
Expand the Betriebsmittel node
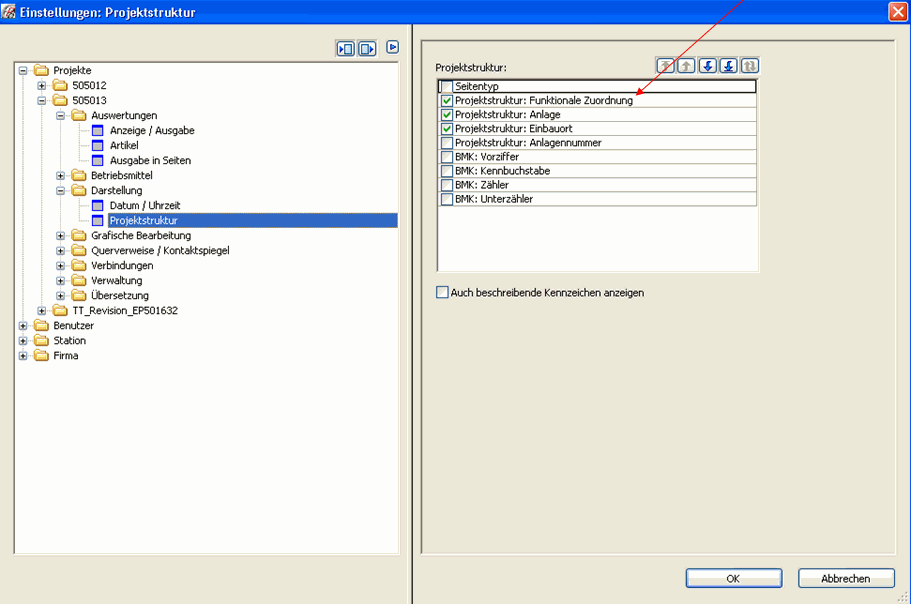point(60,176)
